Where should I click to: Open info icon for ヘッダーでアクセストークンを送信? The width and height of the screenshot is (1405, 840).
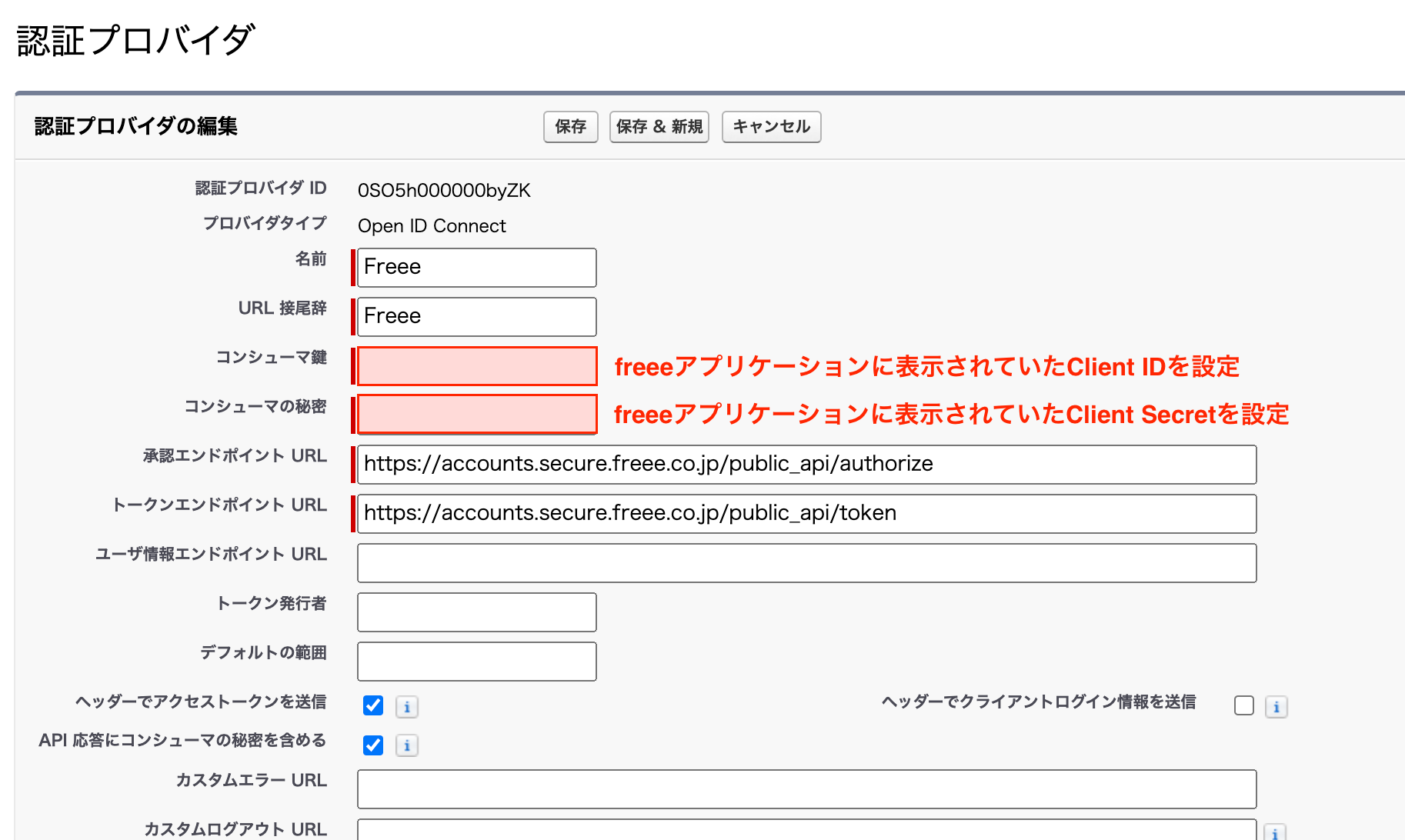coord(407,707)
